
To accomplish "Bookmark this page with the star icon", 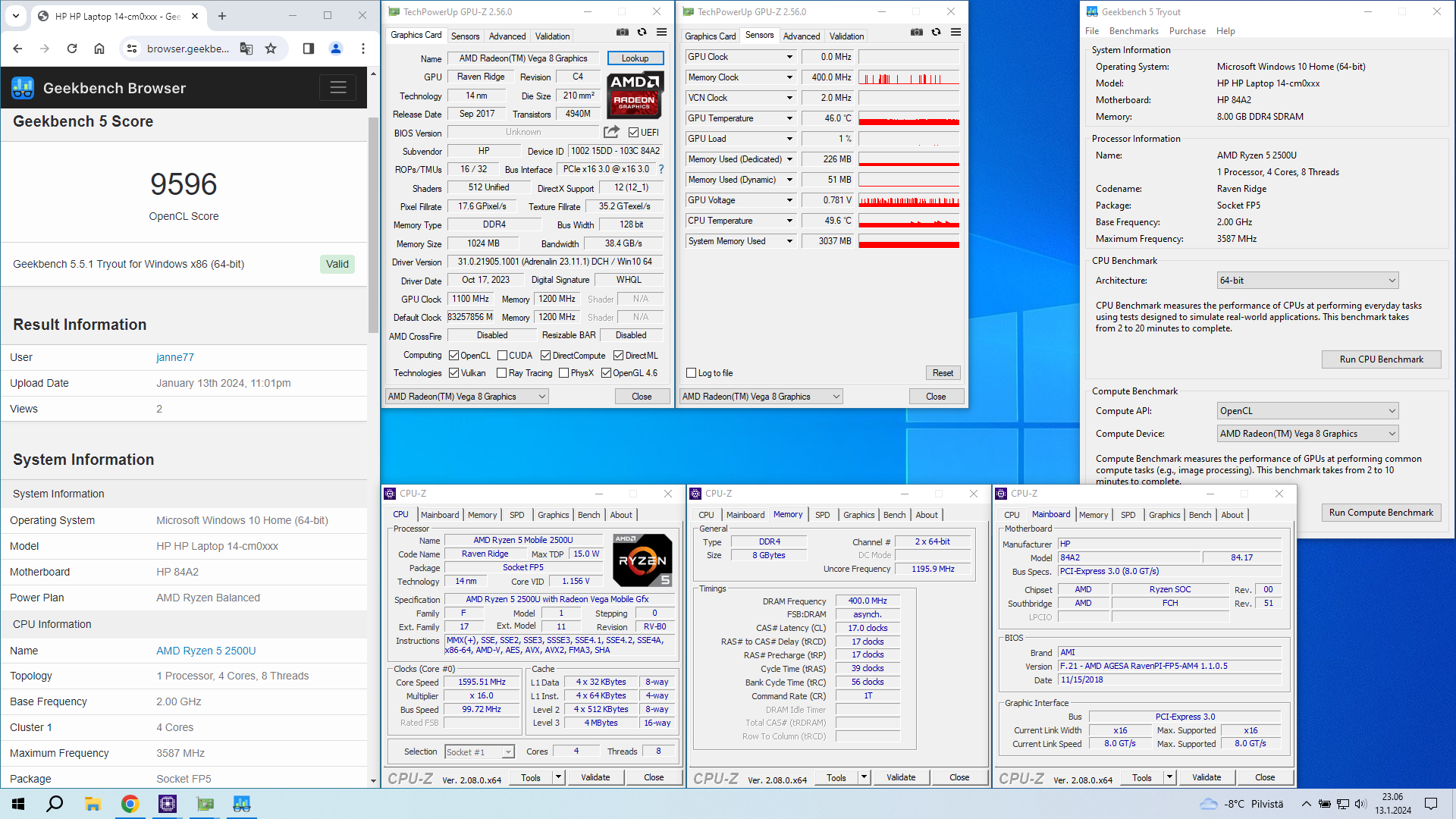I will point(271,49).
